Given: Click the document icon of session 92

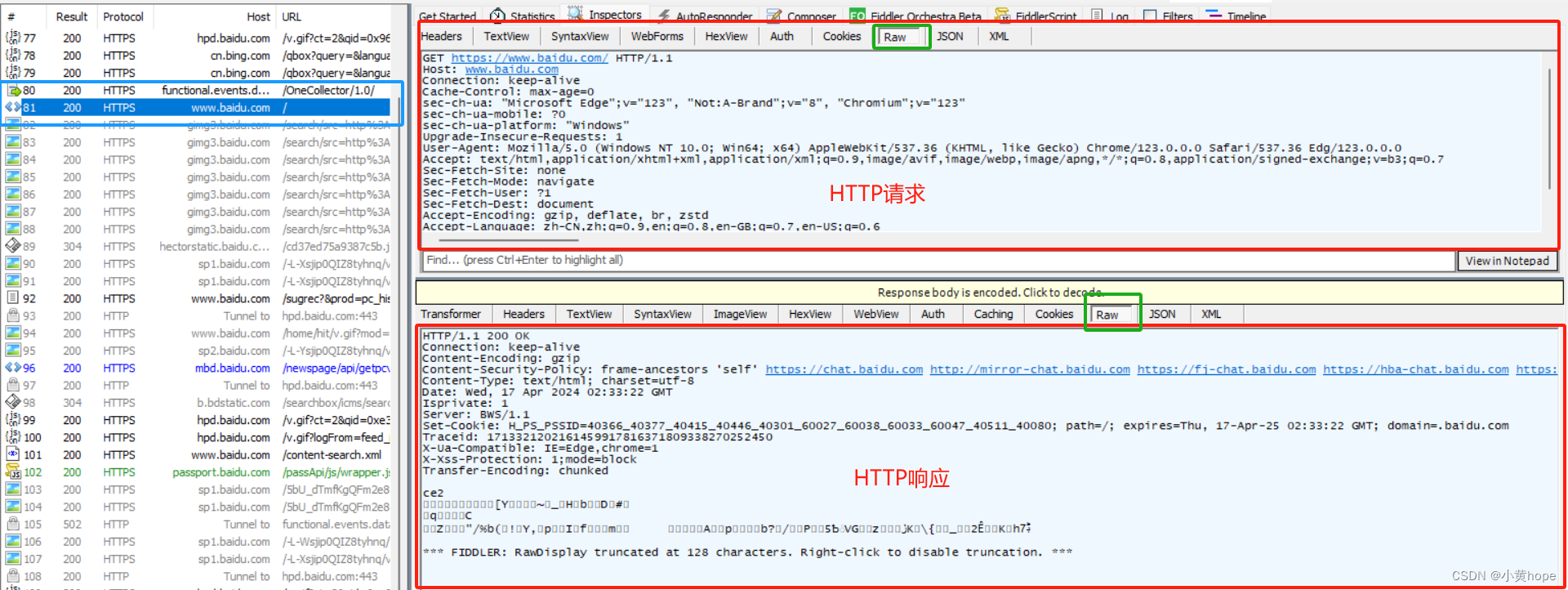Looking at the screenshot, I should point(13,298).
